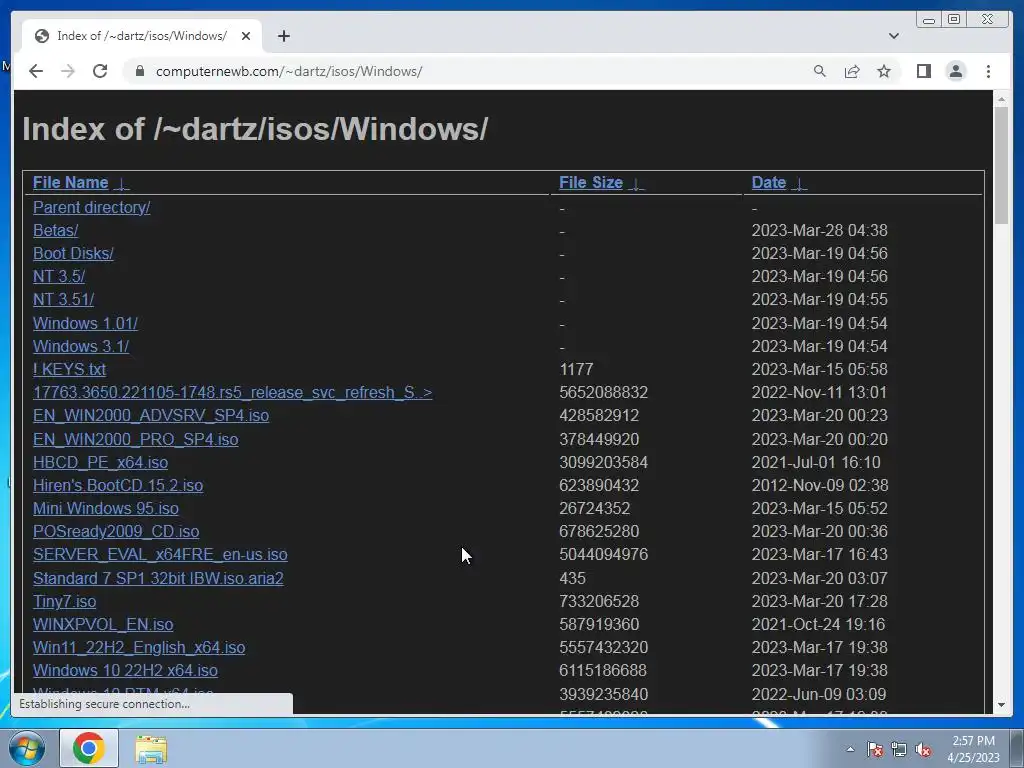
Task: Download Hiren's.BootCD.15.2.iso
Action: (118, 485)
